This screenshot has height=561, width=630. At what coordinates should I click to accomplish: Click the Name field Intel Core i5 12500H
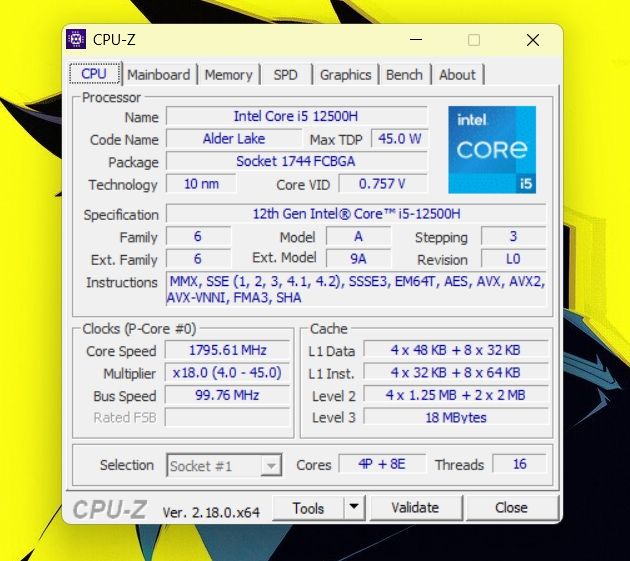point(297,116)
